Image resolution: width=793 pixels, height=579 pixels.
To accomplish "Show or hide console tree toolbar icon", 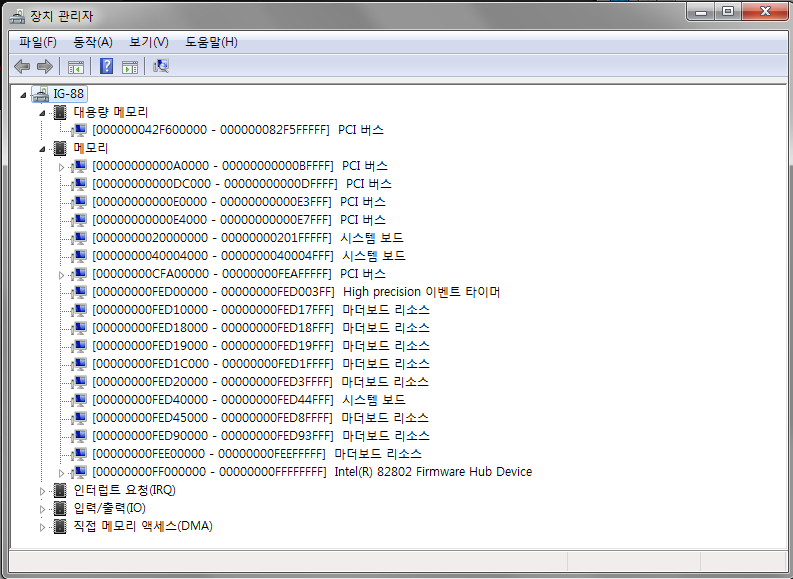I will pyautogui.click(x=76, y=66).
